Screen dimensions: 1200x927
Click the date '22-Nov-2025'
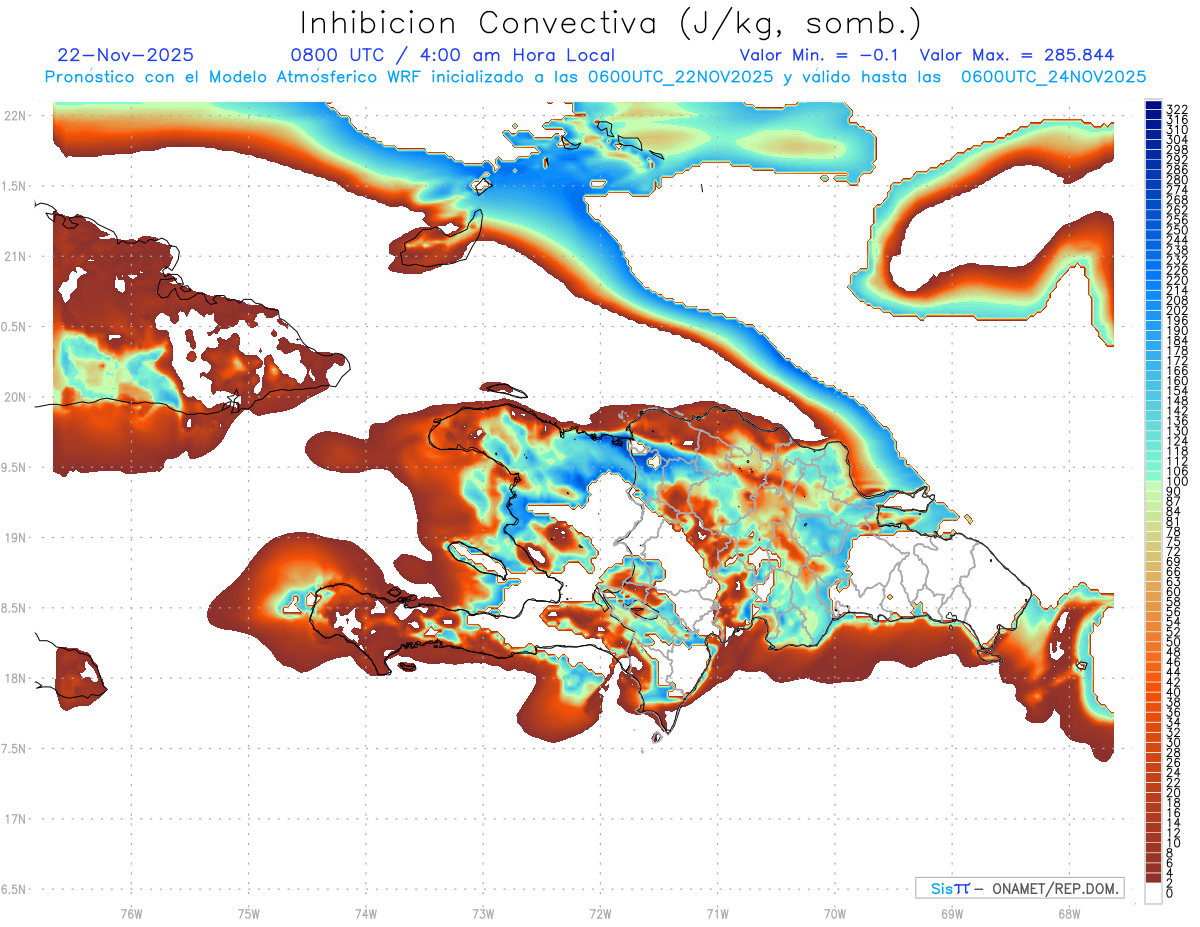tap(126, 55)
